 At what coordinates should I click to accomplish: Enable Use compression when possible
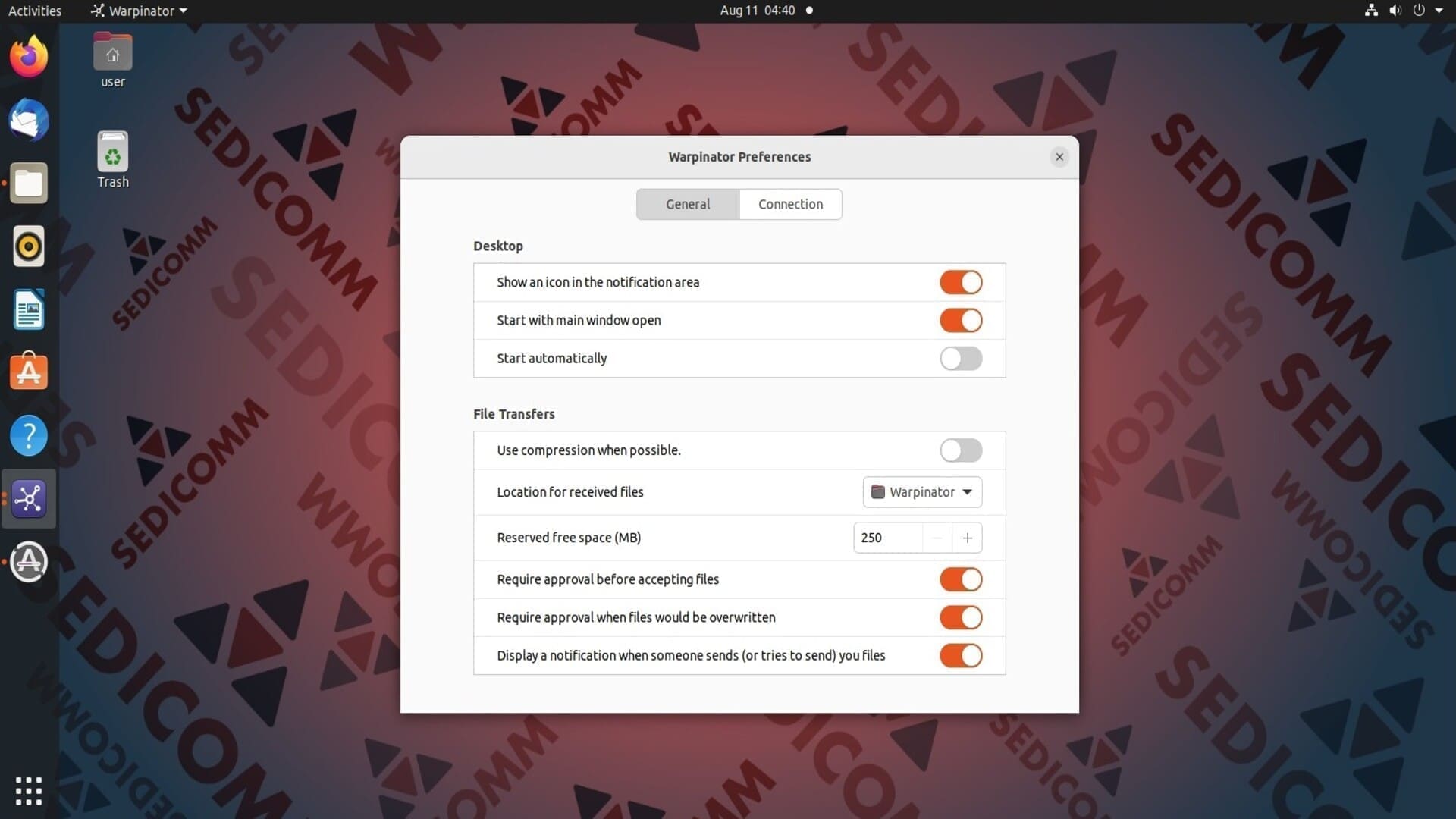pos(961,450)
